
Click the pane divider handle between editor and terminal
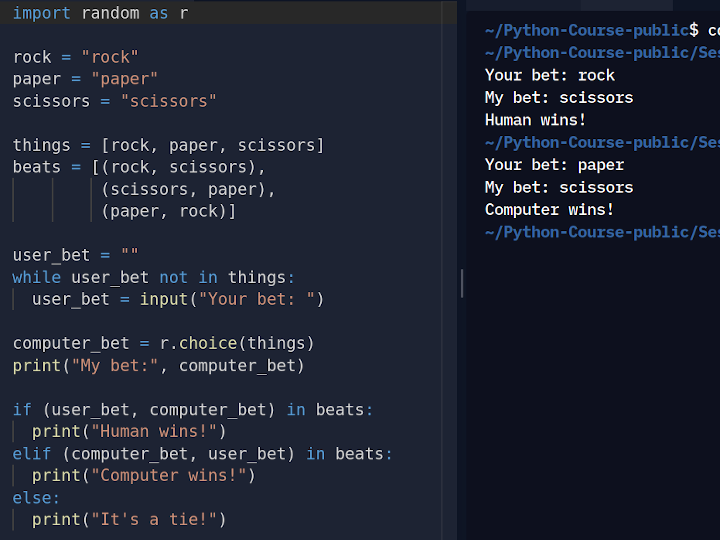coord(461,283)
